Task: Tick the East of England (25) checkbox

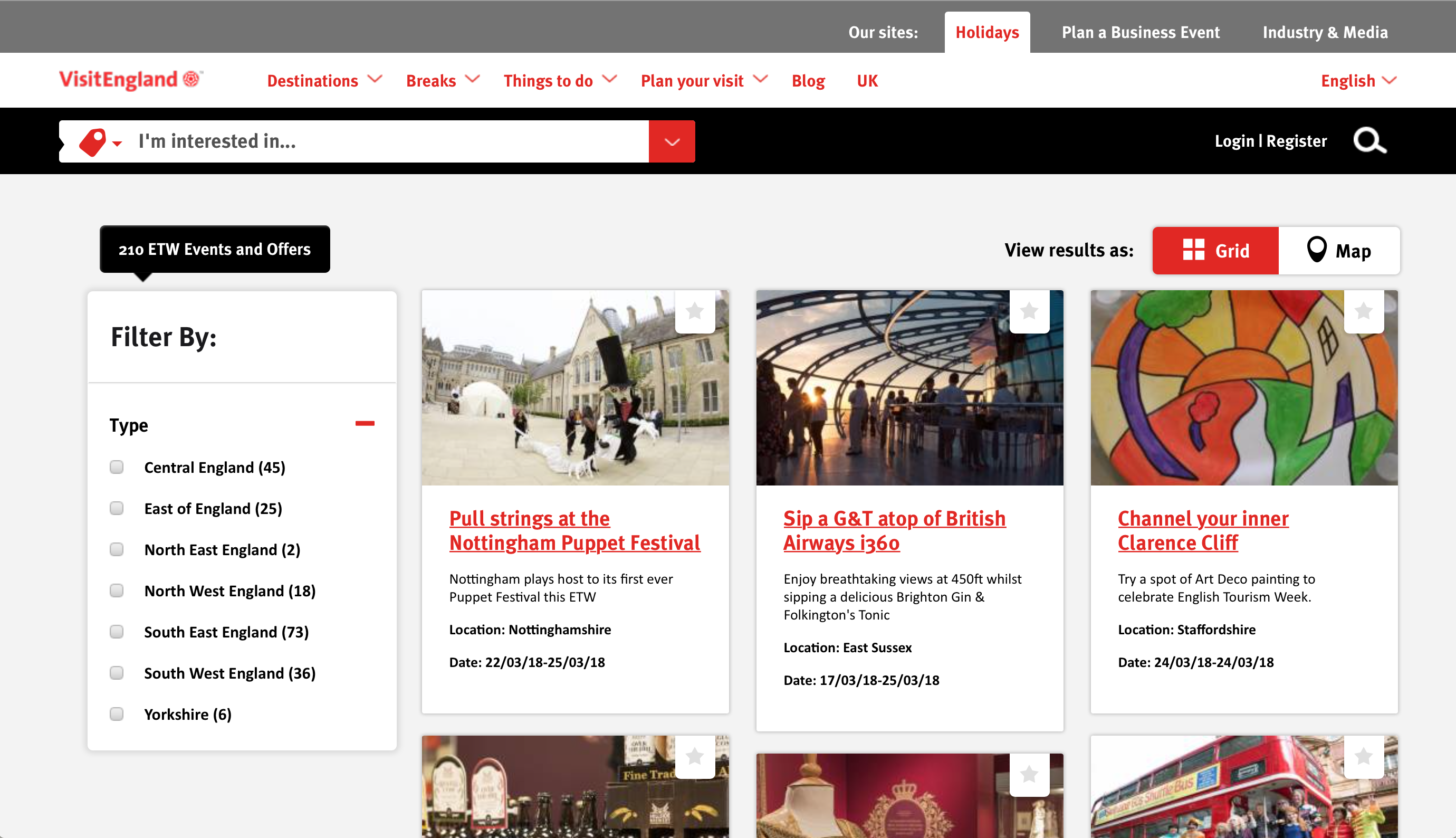Action: (x=117, y=508)
